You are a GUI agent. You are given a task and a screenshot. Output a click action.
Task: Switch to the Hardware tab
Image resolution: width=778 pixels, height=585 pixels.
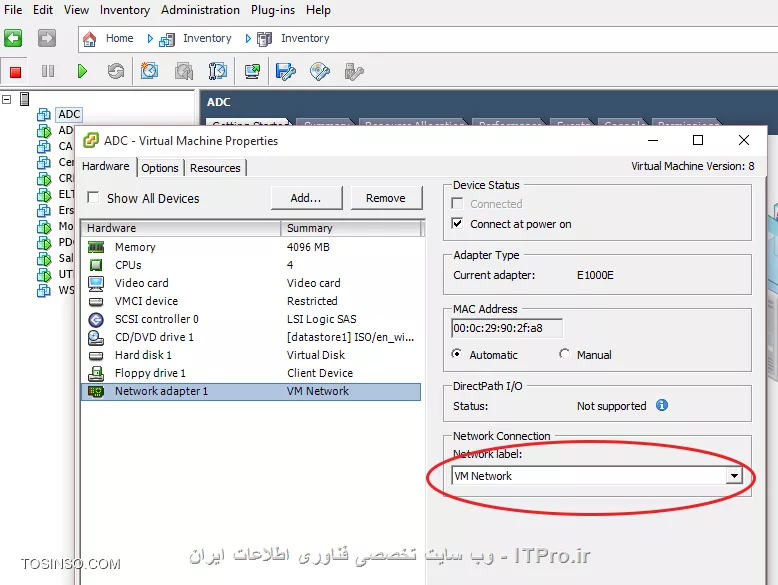point(106,166)
